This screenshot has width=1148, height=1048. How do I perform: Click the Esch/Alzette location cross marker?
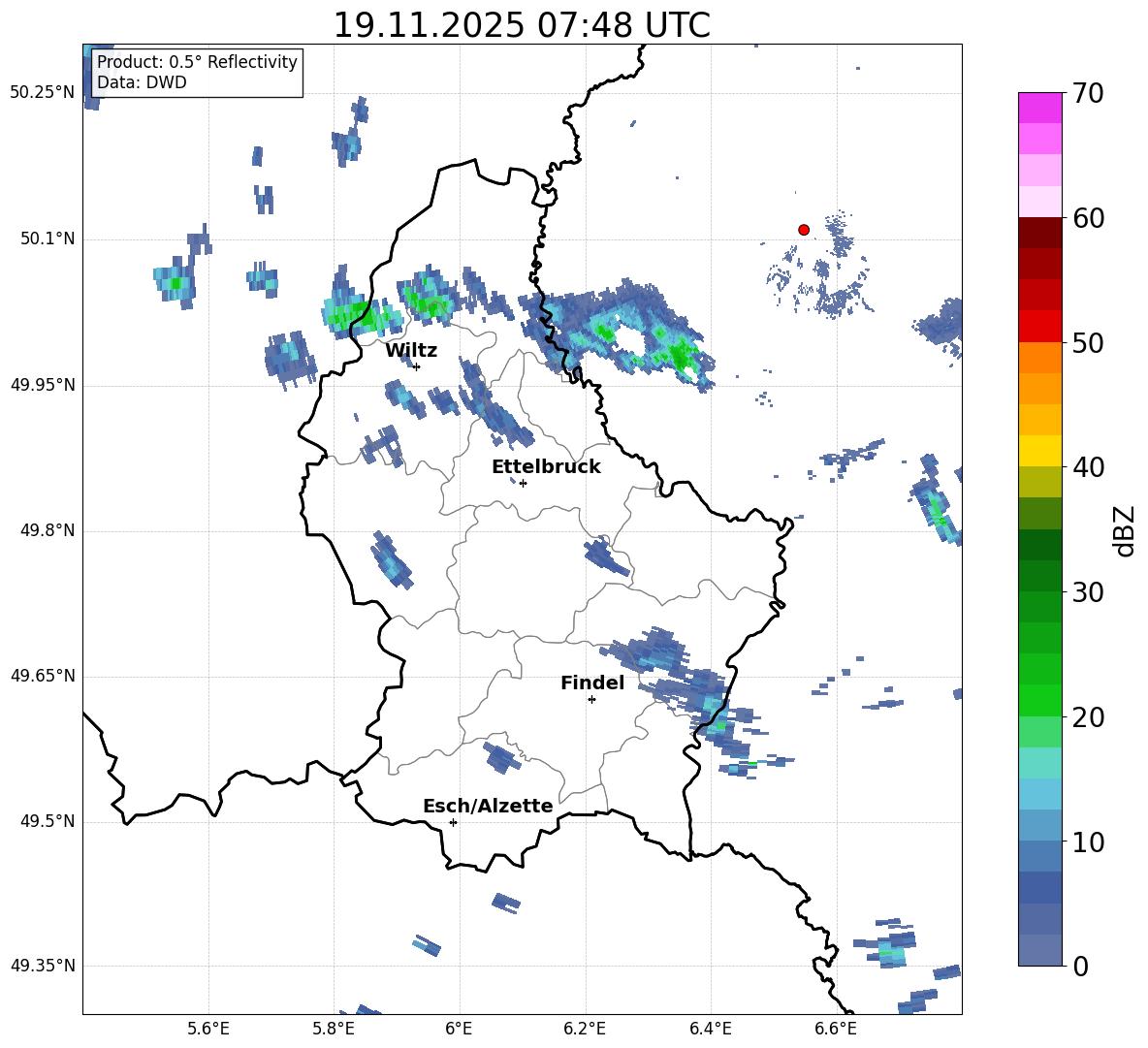[x=453, y=822]
